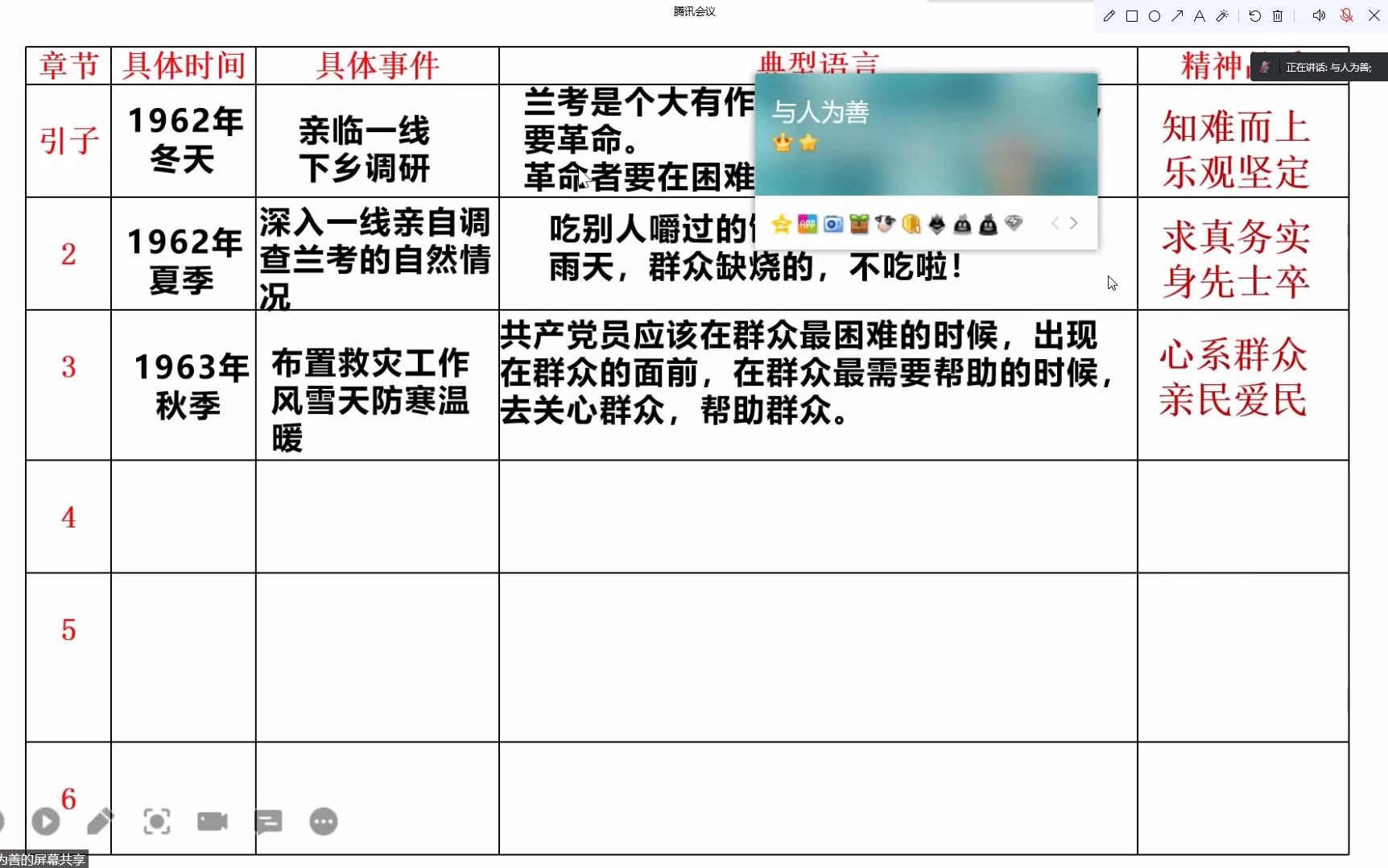Click the gold shield badge icon
1388x868 pixels.
click(911, 224)
